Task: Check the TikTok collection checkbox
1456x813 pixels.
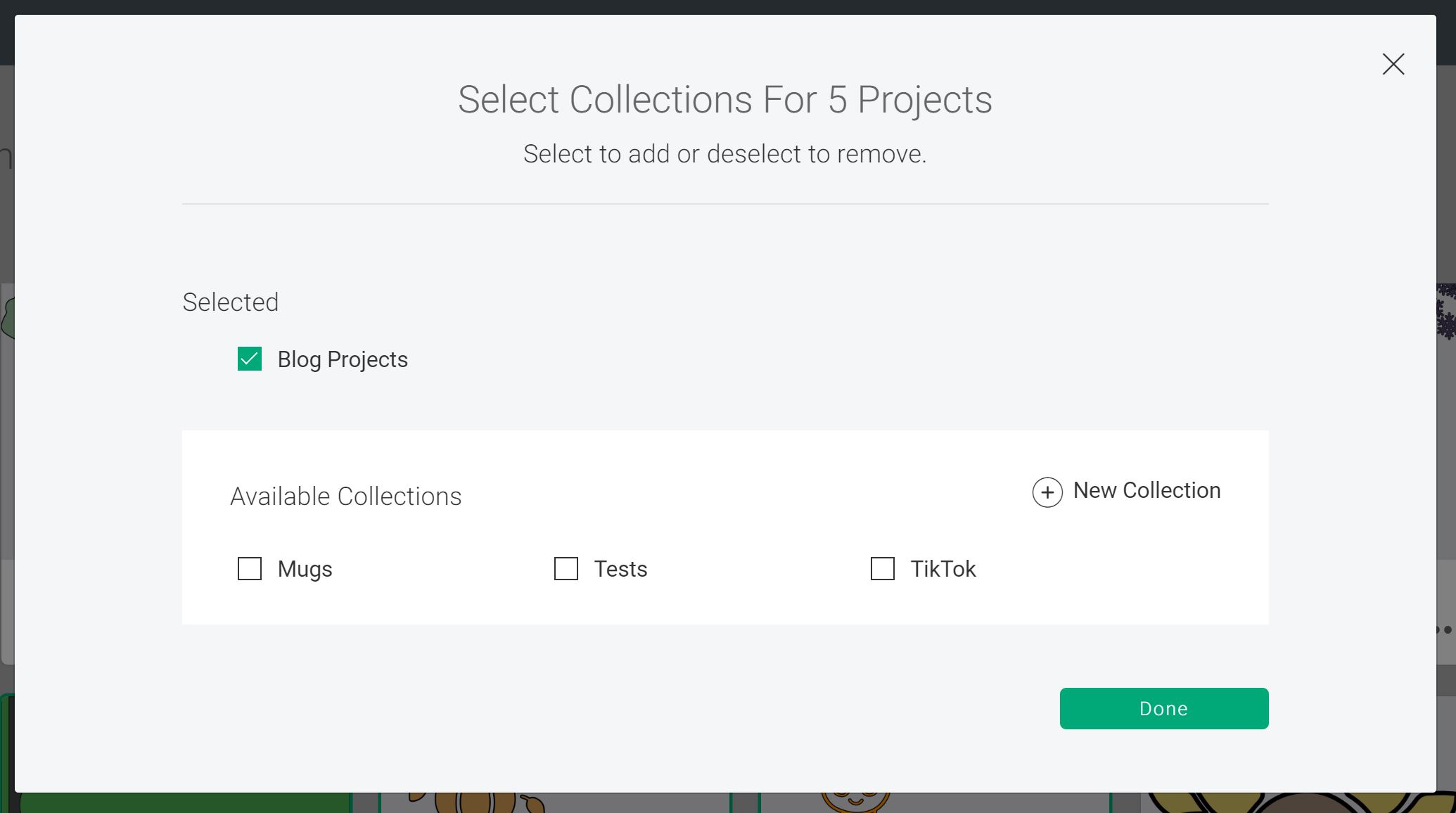Action: click(881, 569)
